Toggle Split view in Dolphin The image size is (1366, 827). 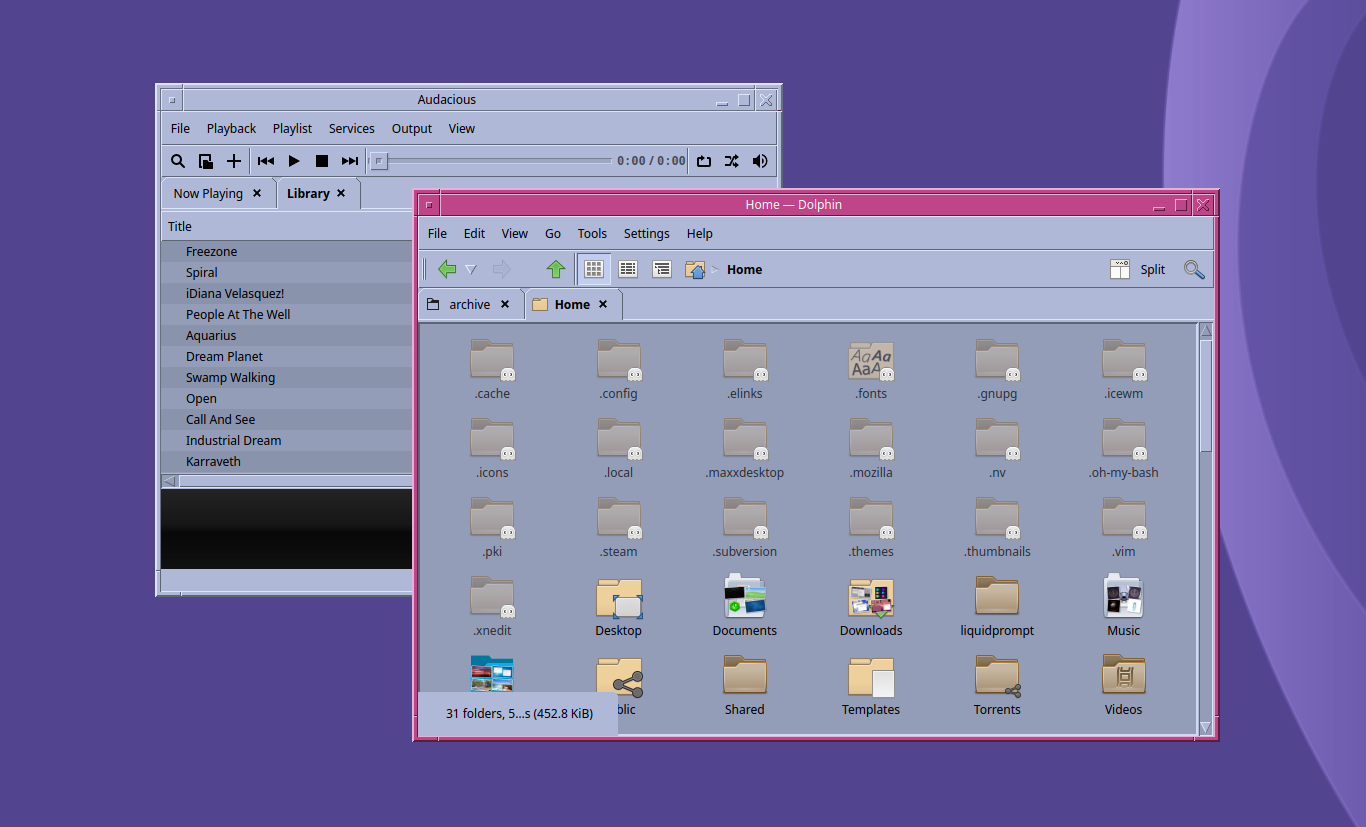point(1138,270)
